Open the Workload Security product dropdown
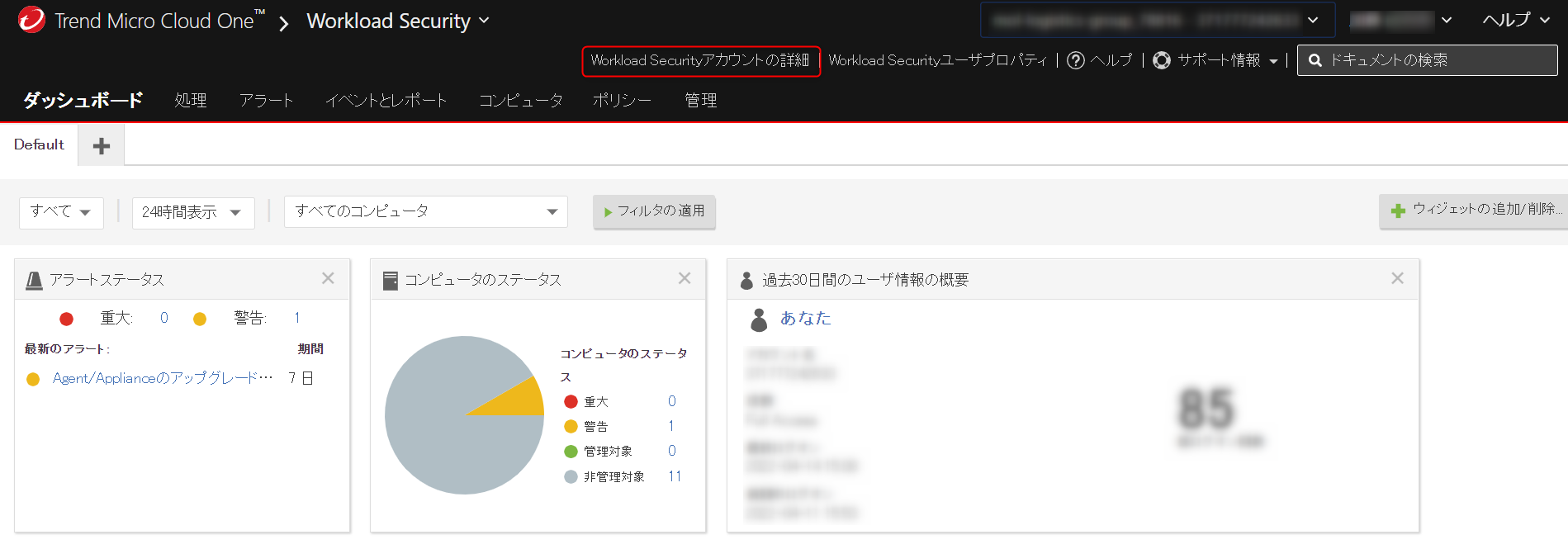Viewport: 1568px width, 549px height. [398, 21]
